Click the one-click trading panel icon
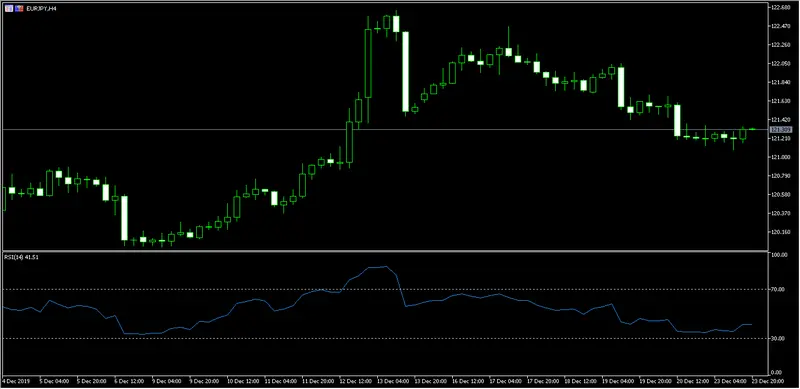800x389 pixels. [x=8, y=8]
